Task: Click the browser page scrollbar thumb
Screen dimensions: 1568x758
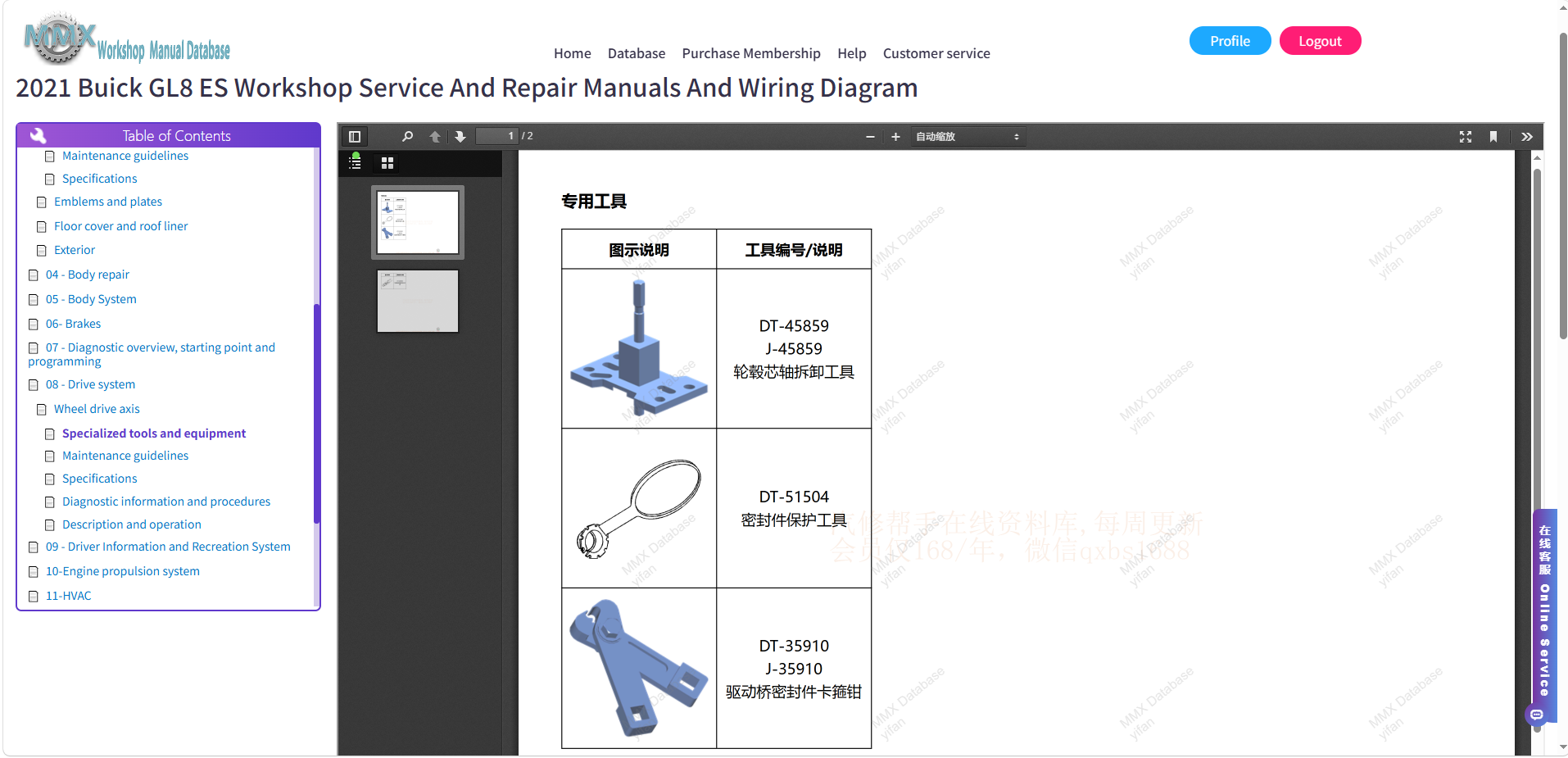Action: click(1563, 186)
